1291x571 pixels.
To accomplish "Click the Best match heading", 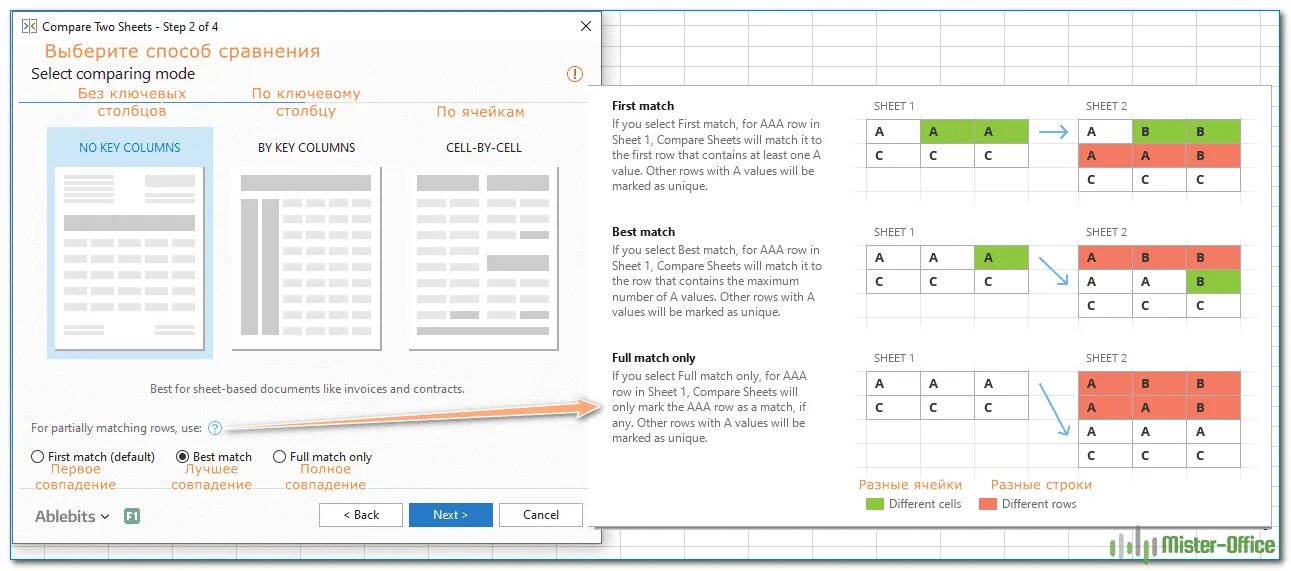I will [x=644, y=232].
